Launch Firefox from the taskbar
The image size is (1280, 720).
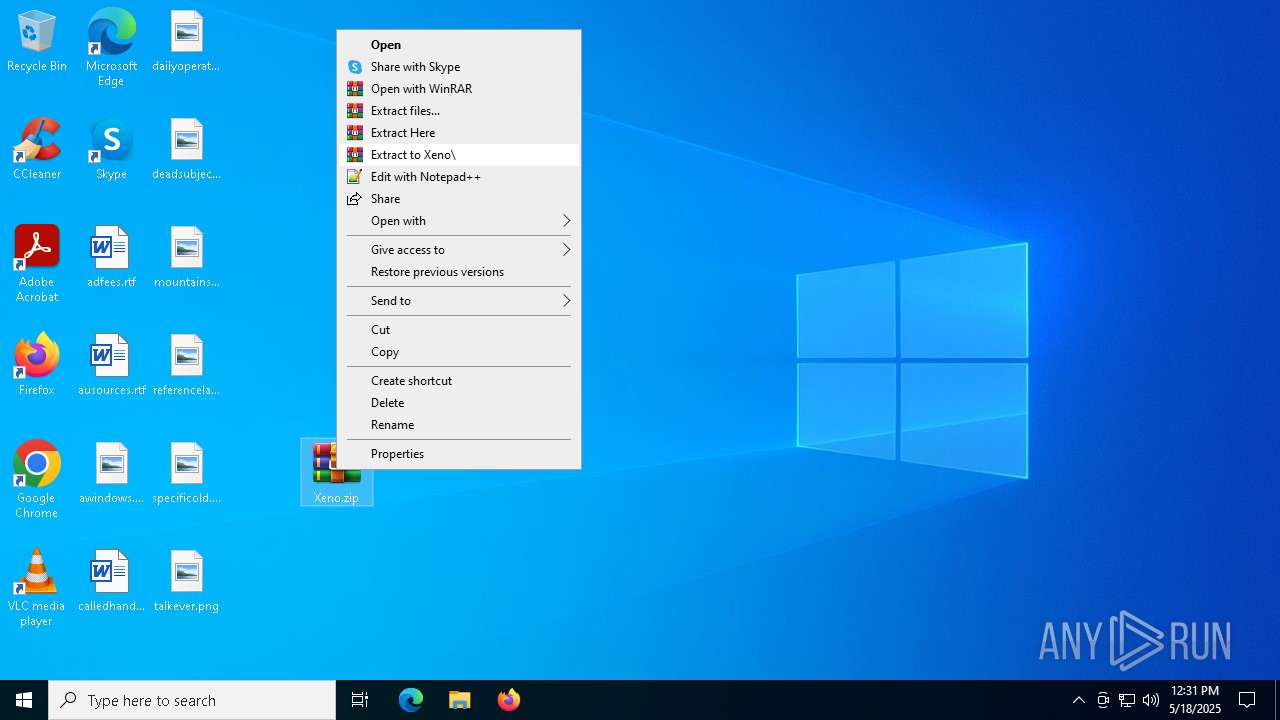pos(509,700)
